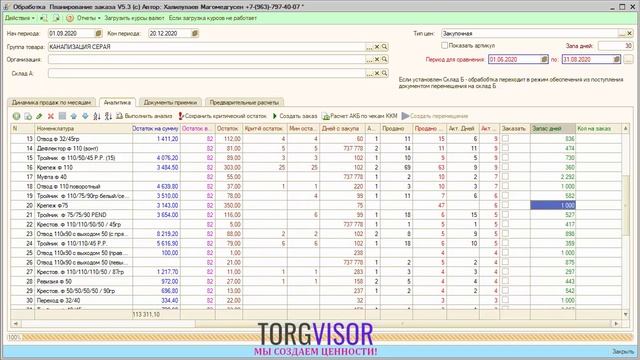Check Заказать box for Крепеж ф75 row
The width and height of the screenshot is (640, 360).
click(x=505, y=205)
